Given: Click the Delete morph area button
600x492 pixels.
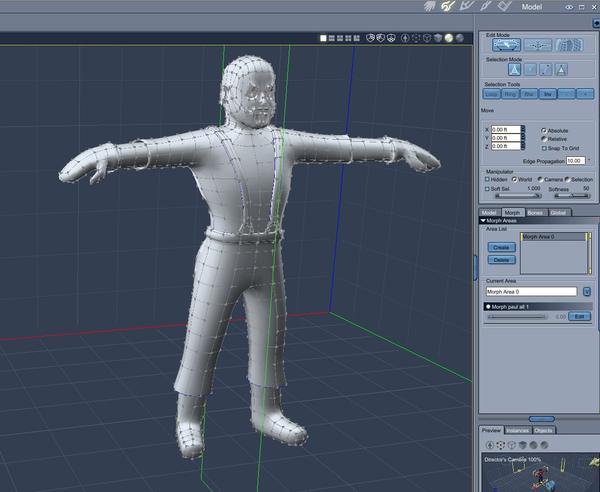Looking at the screenshot, I should pyautogui.click(x=502, y=260).
